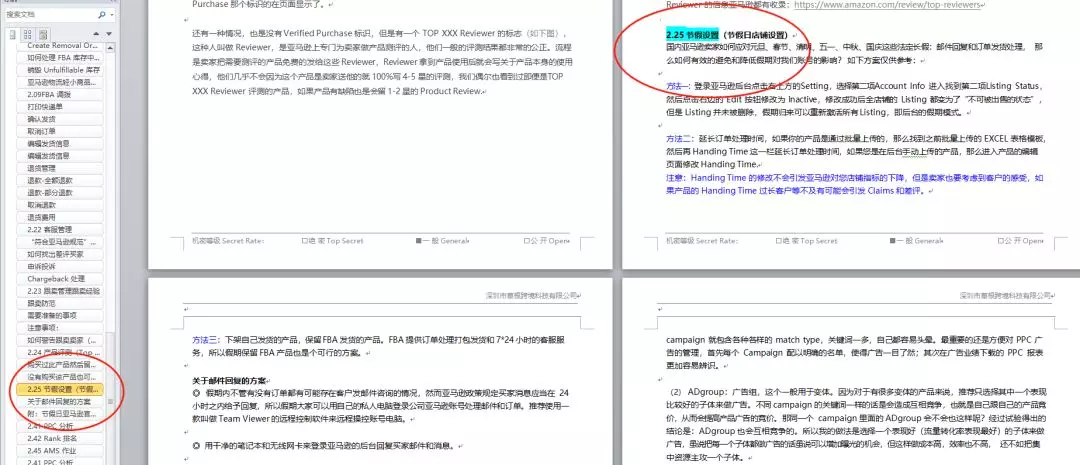Select the heading ending 'Unfulfillable 库存'
The image size is (1080, 465).
[x=62, y=70]
